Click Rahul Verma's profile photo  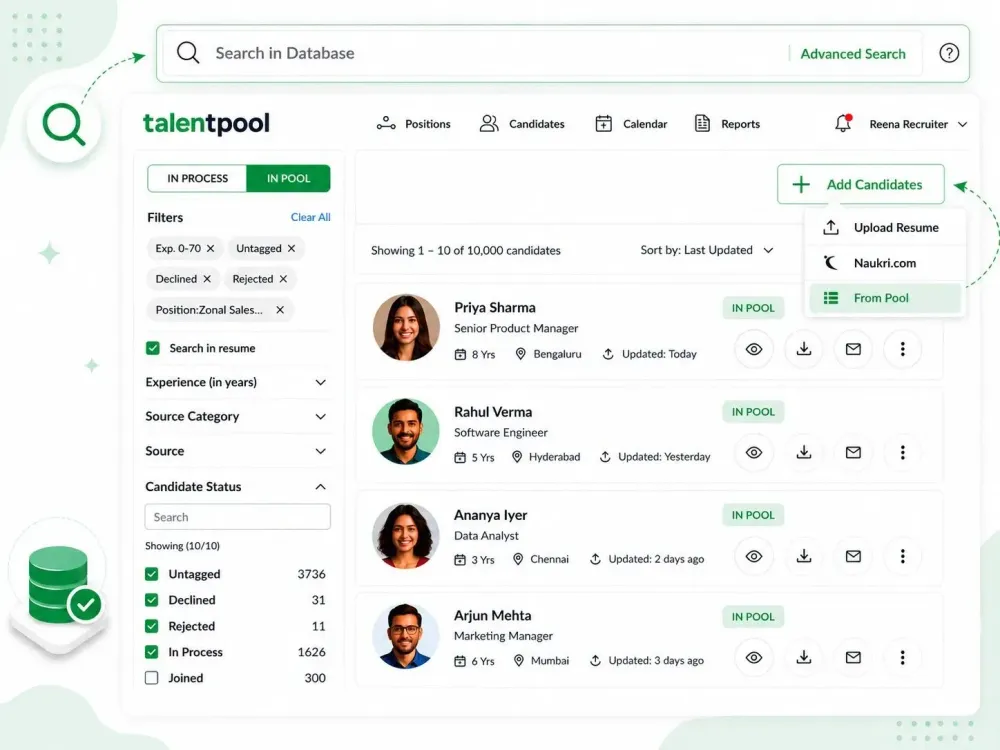click(x=406, y=432)
